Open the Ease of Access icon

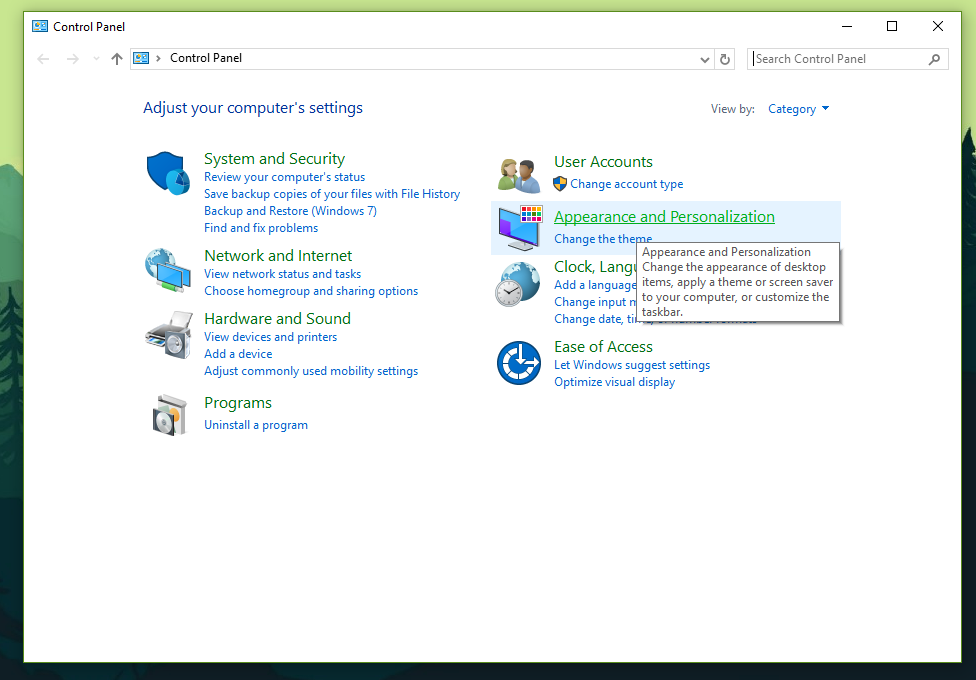coord(519,363)
